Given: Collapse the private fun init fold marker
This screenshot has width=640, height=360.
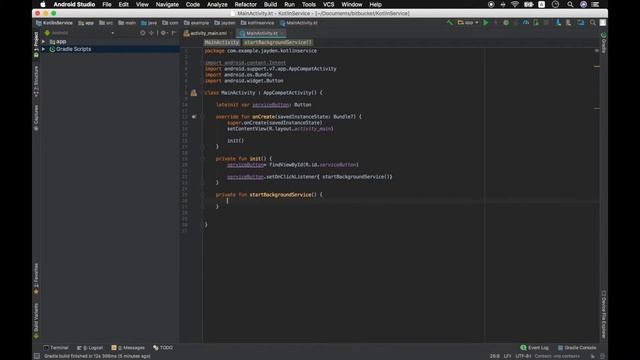Looking at the screenshot, I should pos(203,159).
